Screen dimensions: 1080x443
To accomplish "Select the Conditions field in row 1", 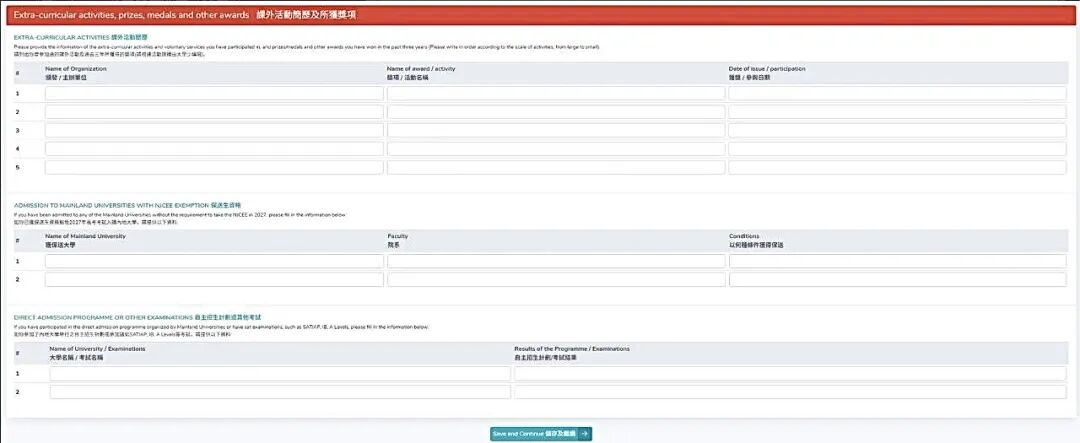I will click(897, 261).
